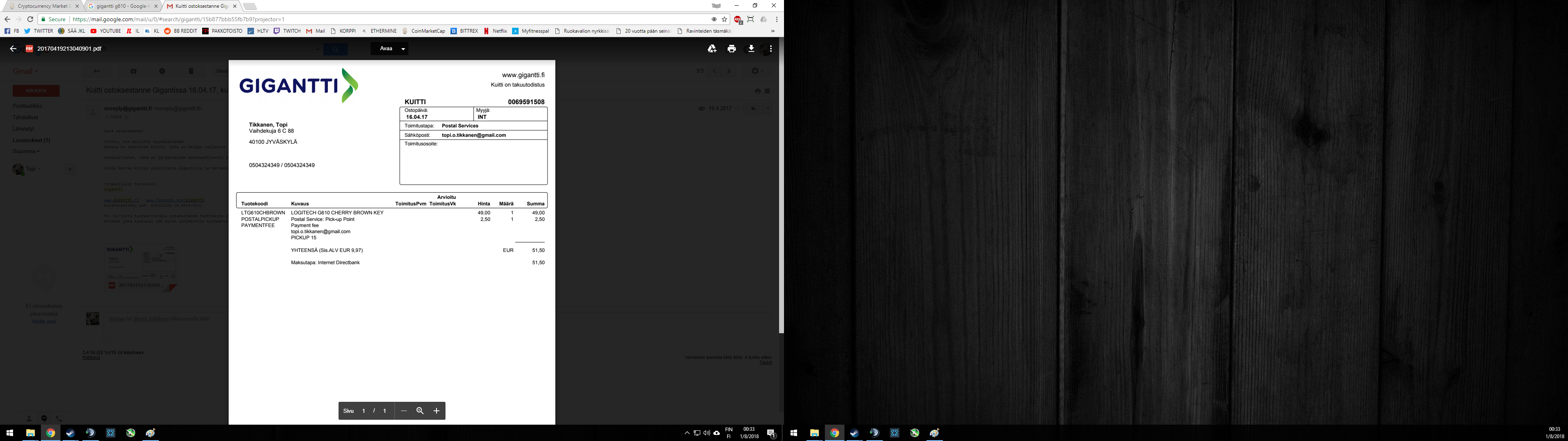This screenshot has width=1568, height=441.
Task: Close the Cryptocurrency Market tab
Action: click(x=77, y=6)
